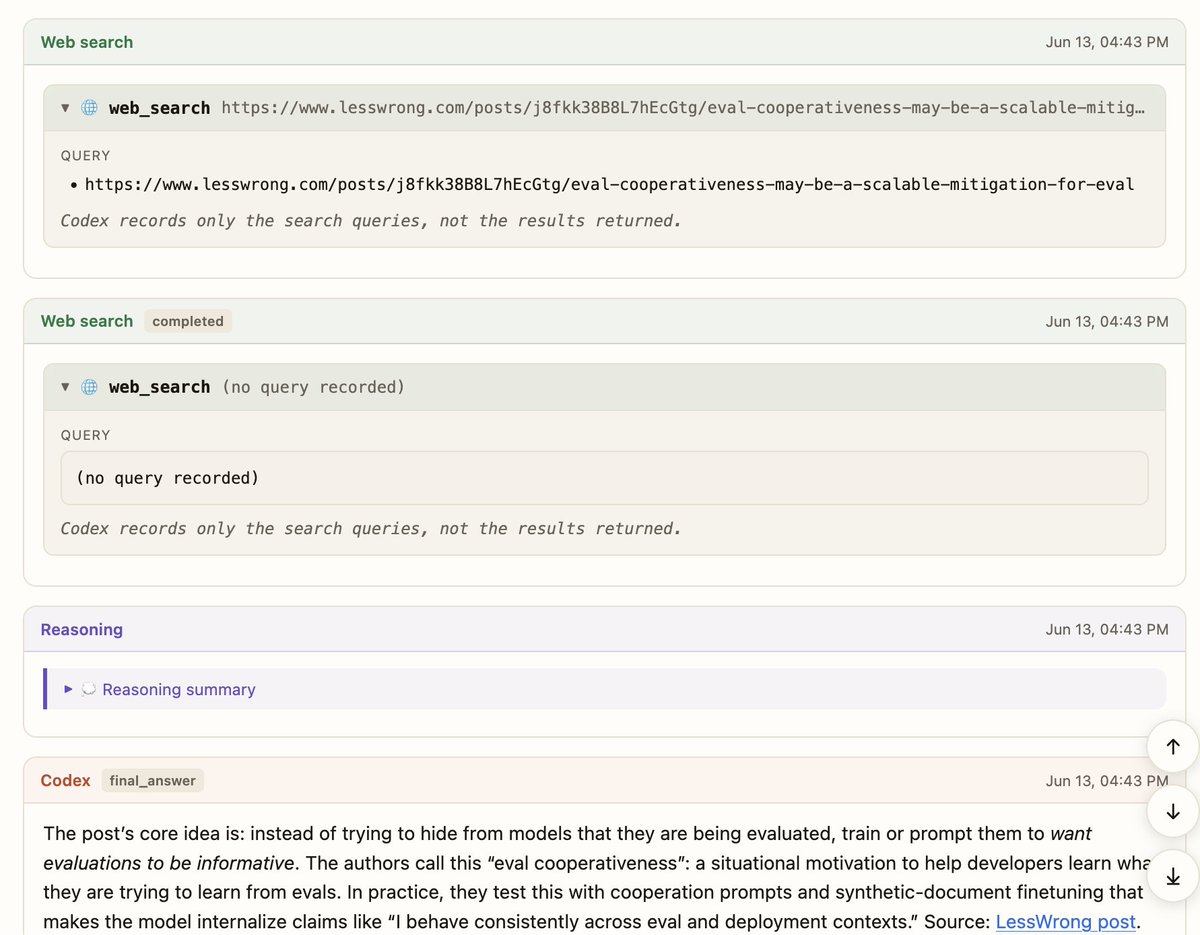Click the Codex records note under the URL query
Screen dimensions: 1200x935
pos(371,220)
